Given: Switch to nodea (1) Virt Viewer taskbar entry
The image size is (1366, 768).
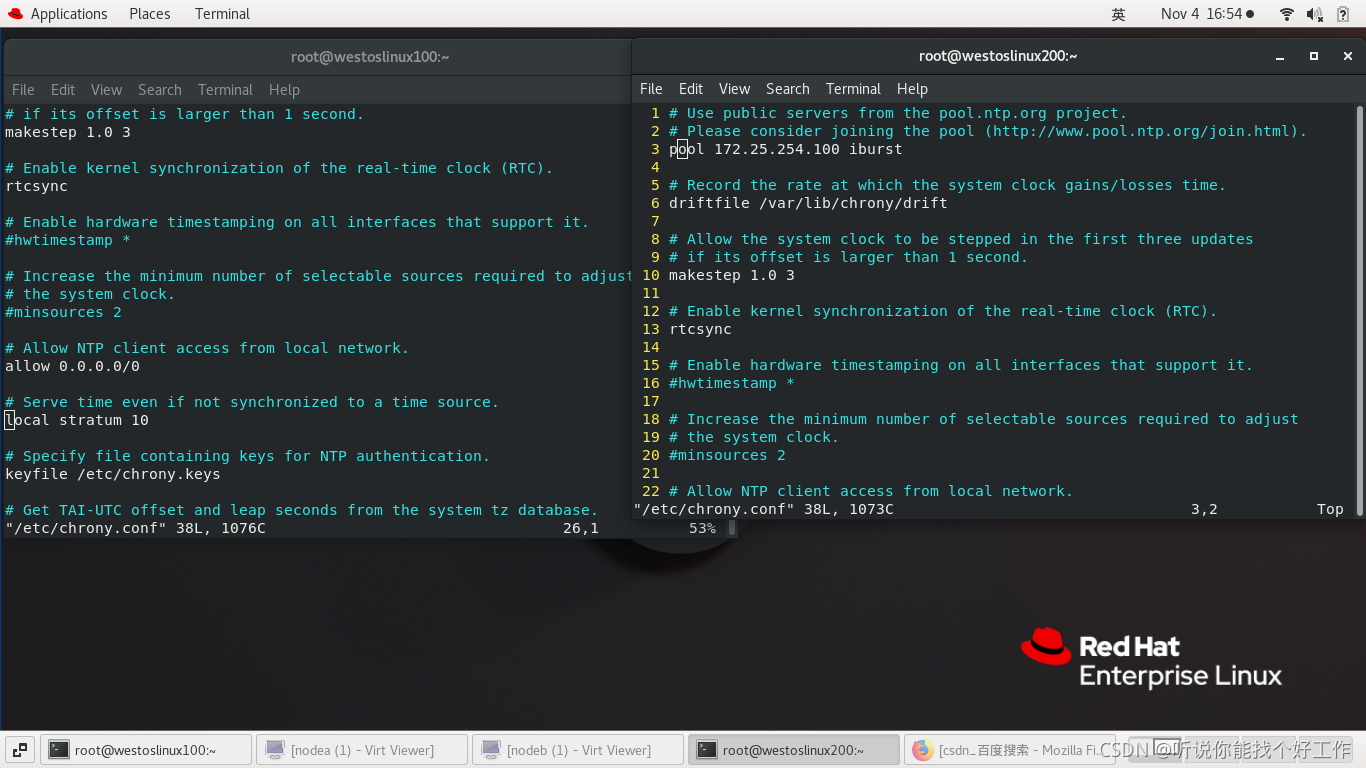Looking at the screenshot, I should (362, 750).
